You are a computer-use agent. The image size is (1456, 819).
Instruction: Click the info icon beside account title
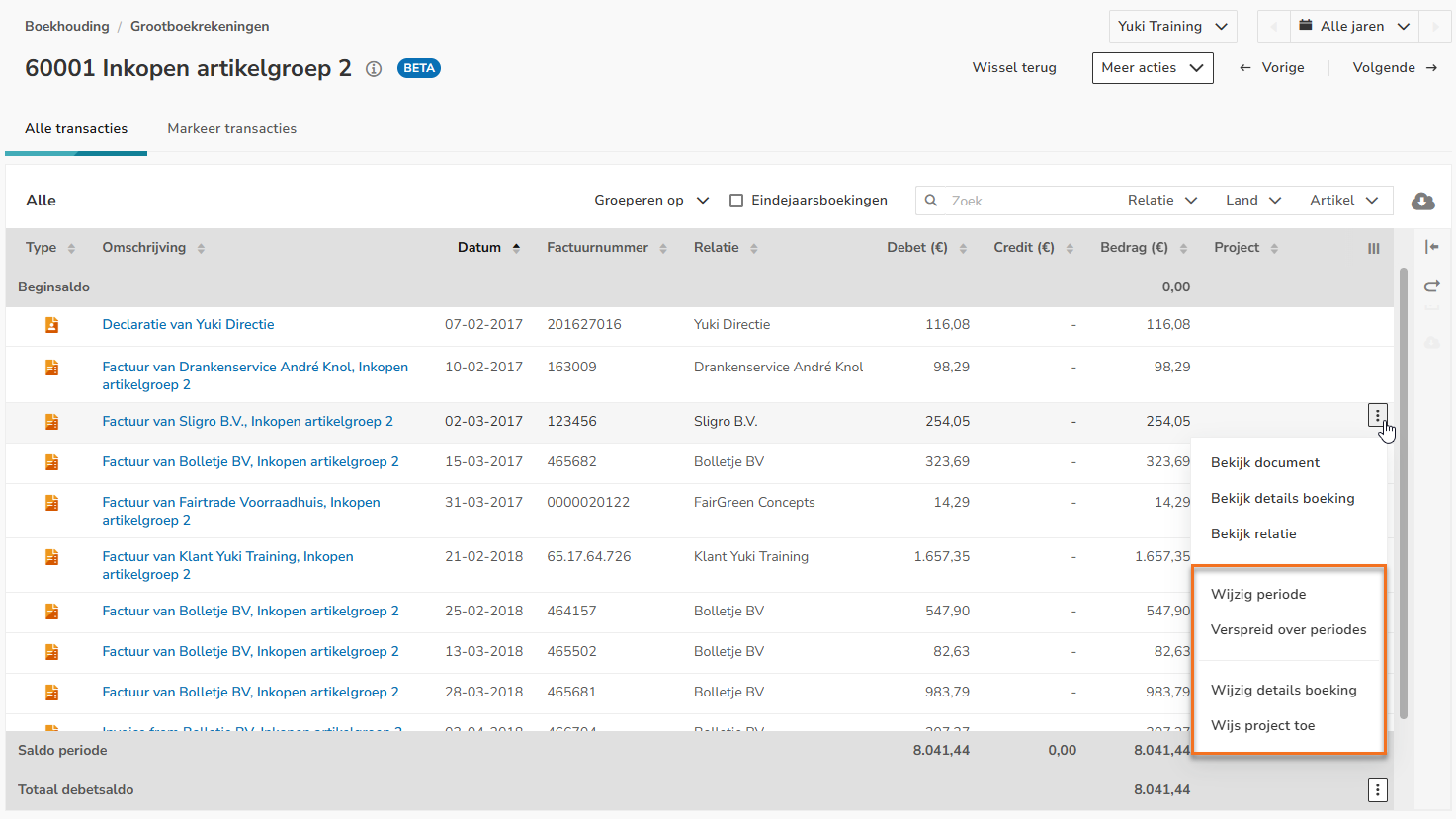[x=374, y=69]
